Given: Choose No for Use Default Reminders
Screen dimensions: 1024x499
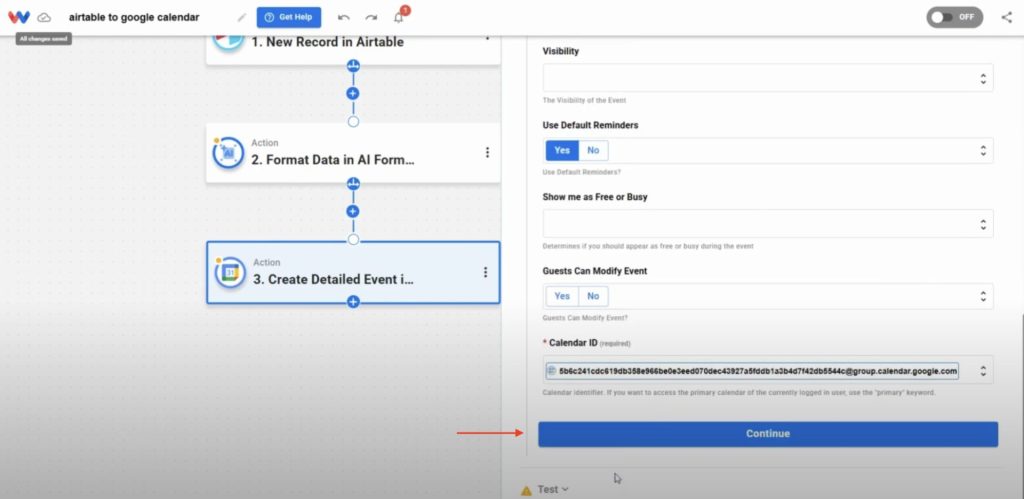Looking at the screenshot, I should click(x=593, y=150).
